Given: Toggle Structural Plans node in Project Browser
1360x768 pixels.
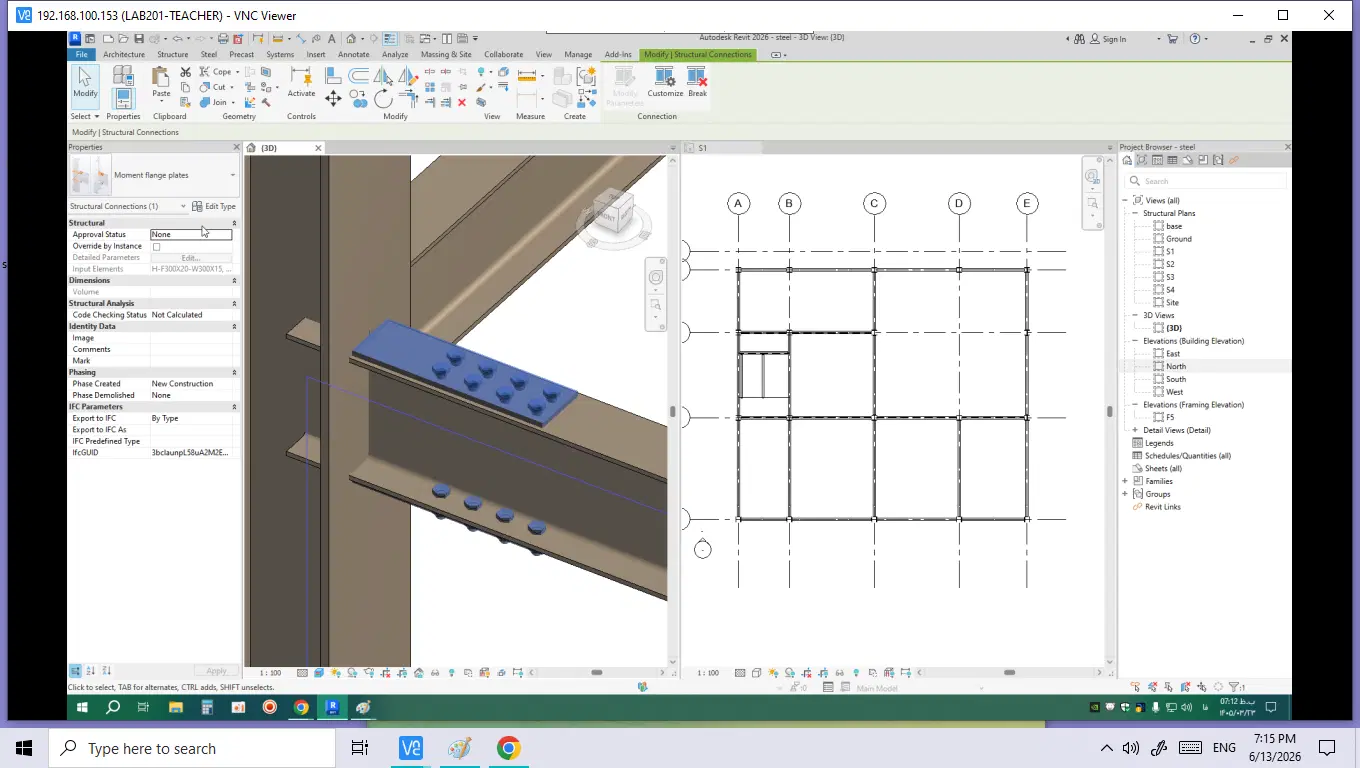Looking at the screenshot, I should (x=1135, y=213).
